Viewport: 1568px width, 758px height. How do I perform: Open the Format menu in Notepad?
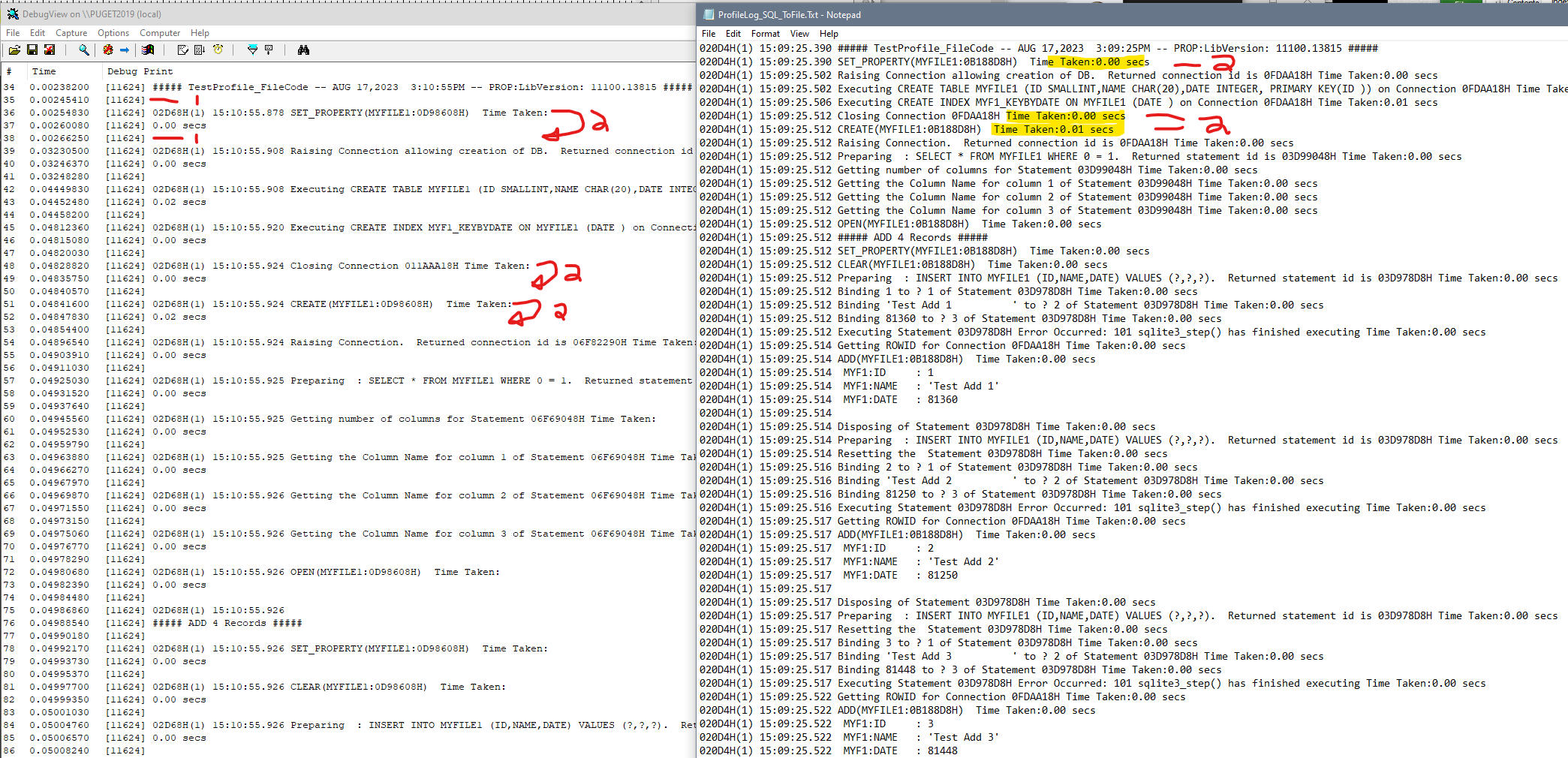[x=765, y=34]
